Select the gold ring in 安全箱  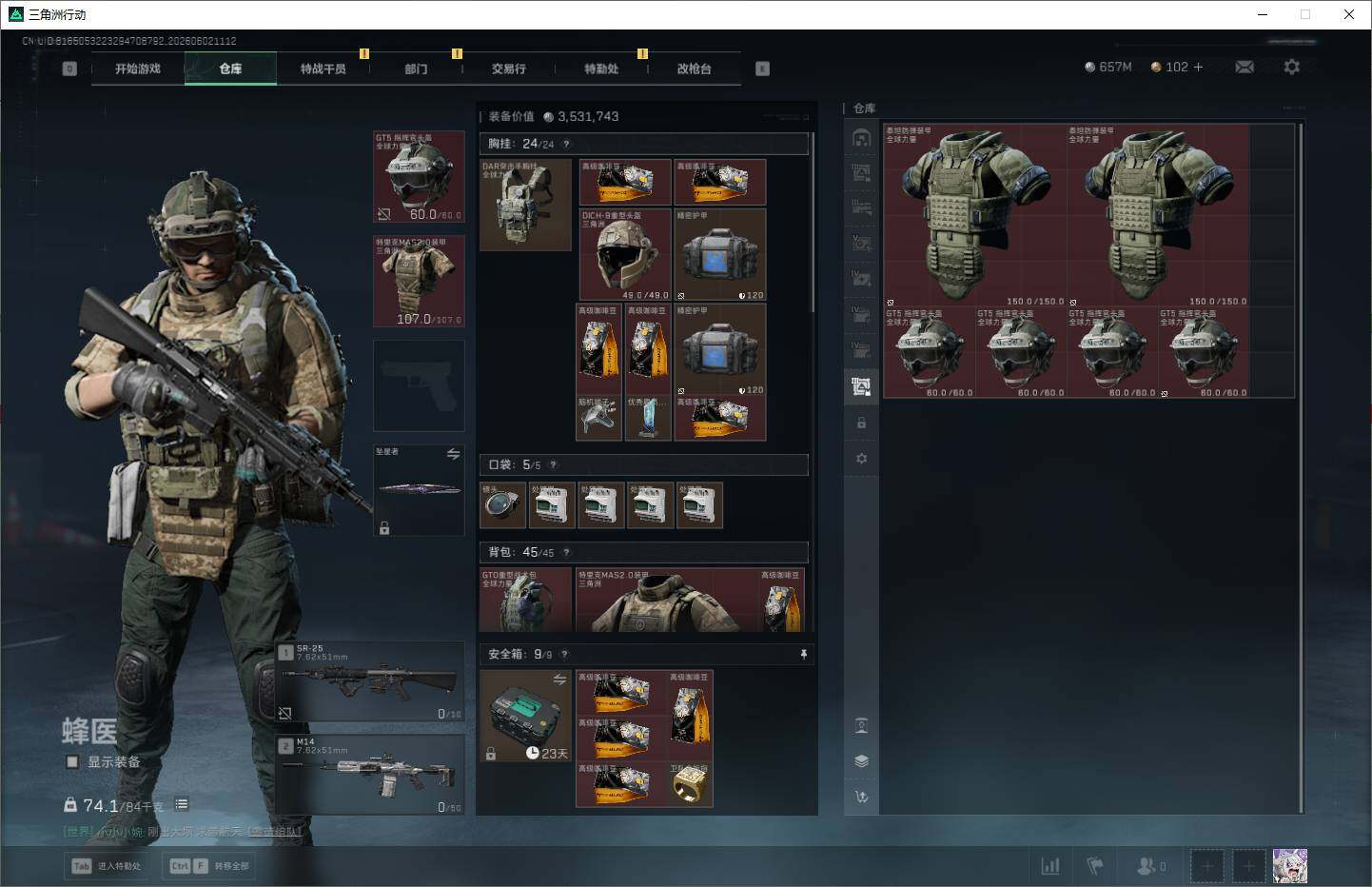(x=690, y=784)
